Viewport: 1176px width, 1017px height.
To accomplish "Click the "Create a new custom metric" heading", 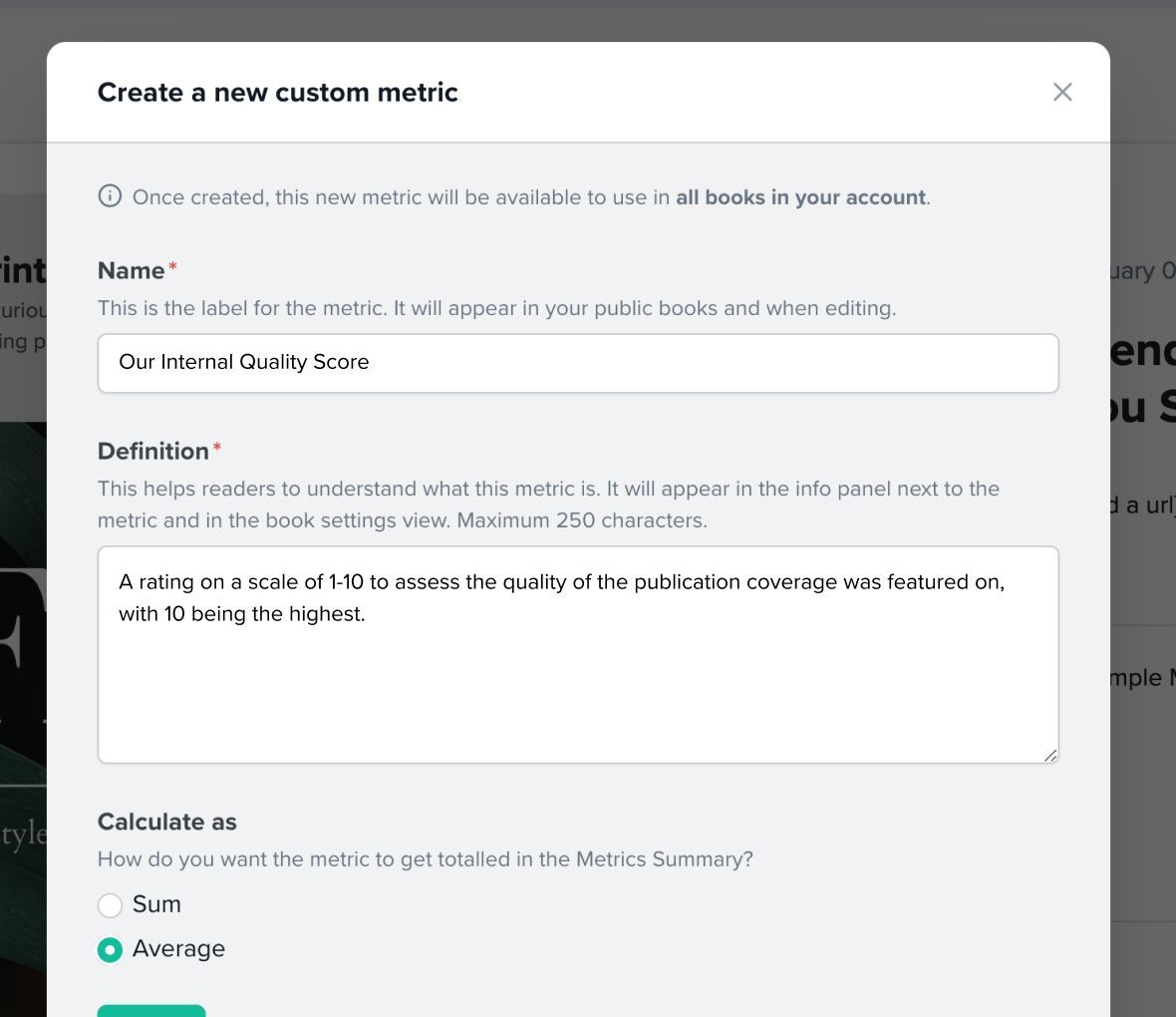I will click(x=277, y=93).
